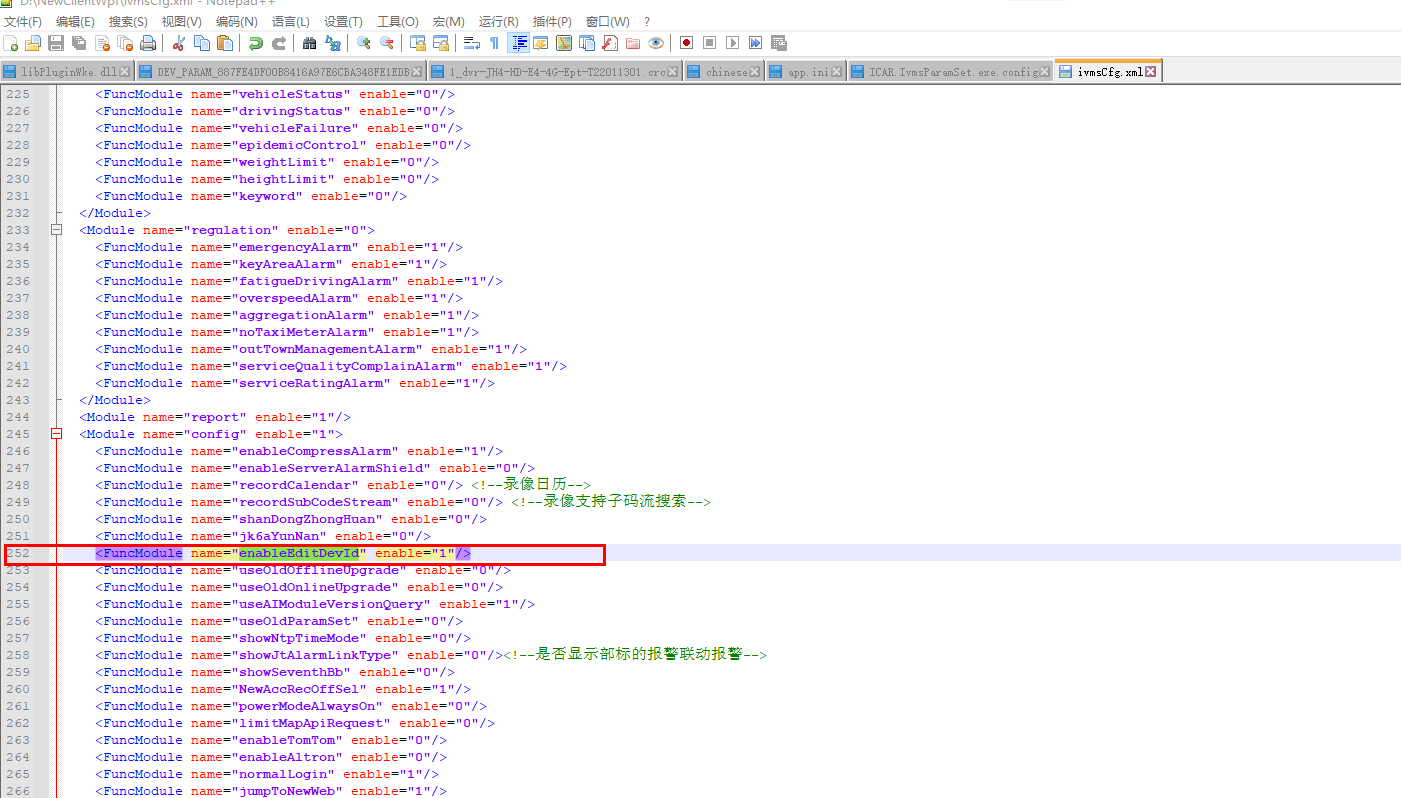The width and height of the screenshot is (1401, 798).
Task: Switch to ICAR.IvmsParamSet.exe.config tab
Action: point(950,72)
